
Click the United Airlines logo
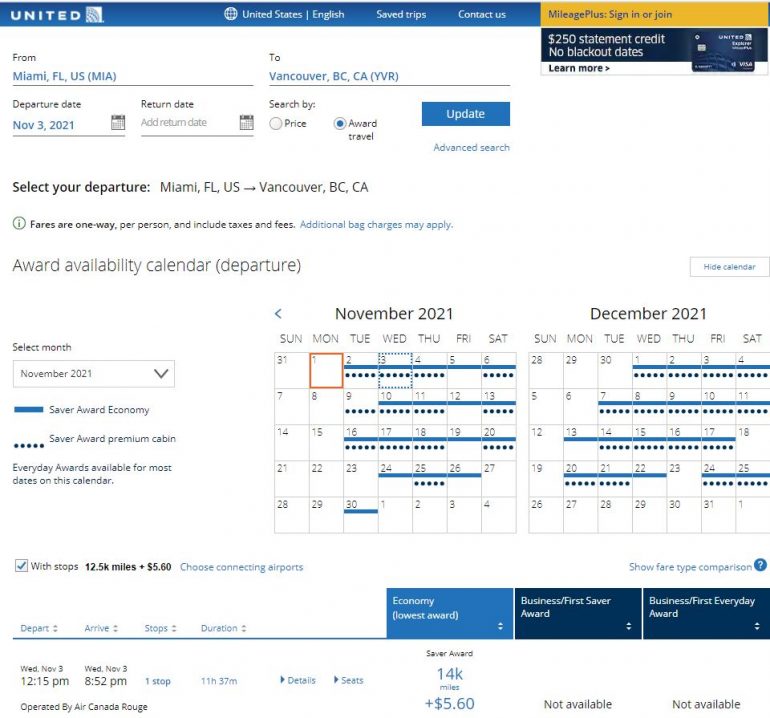point(57,14)
